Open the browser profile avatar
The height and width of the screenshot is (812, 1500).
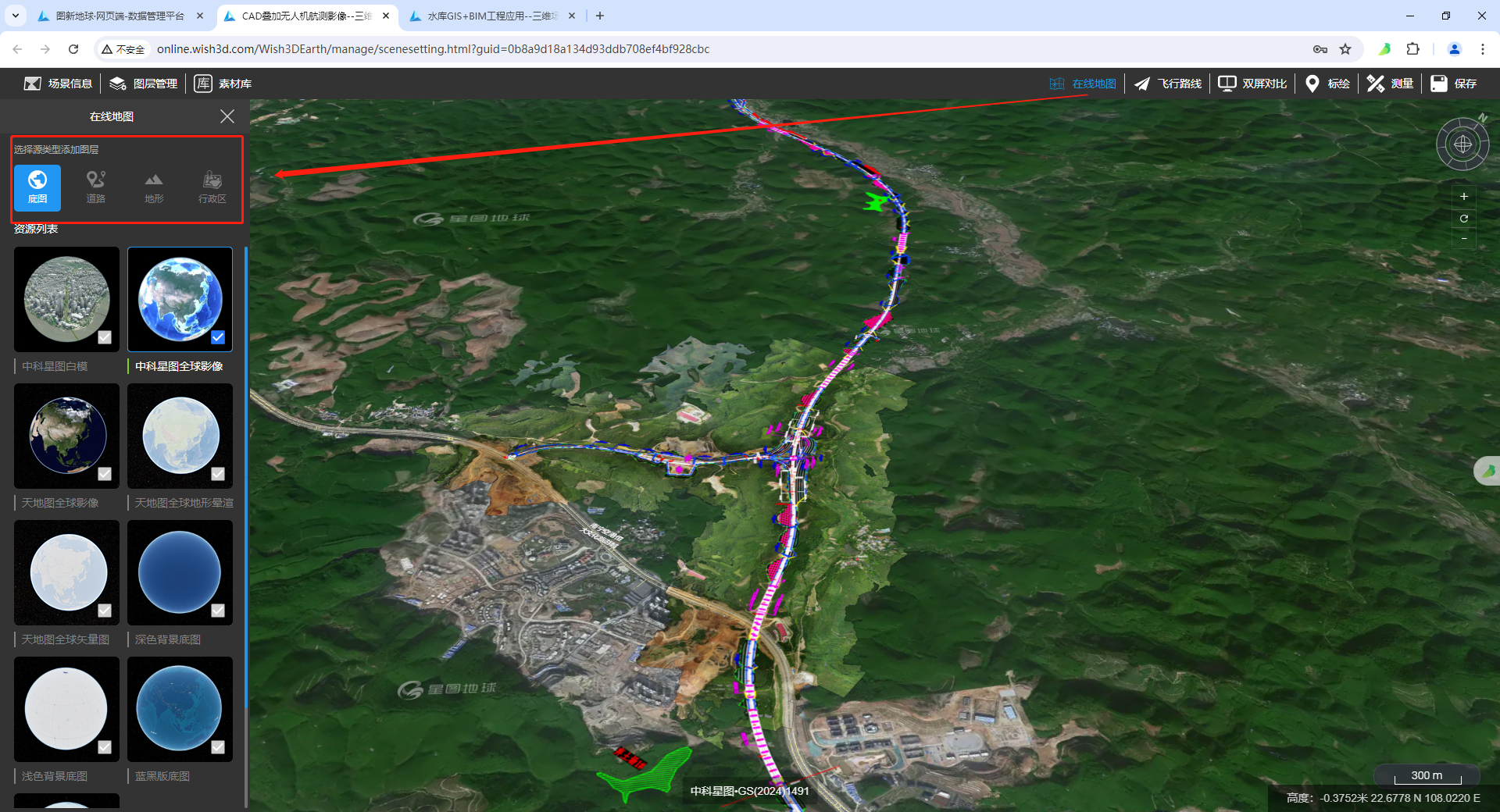coord(1455,49)
